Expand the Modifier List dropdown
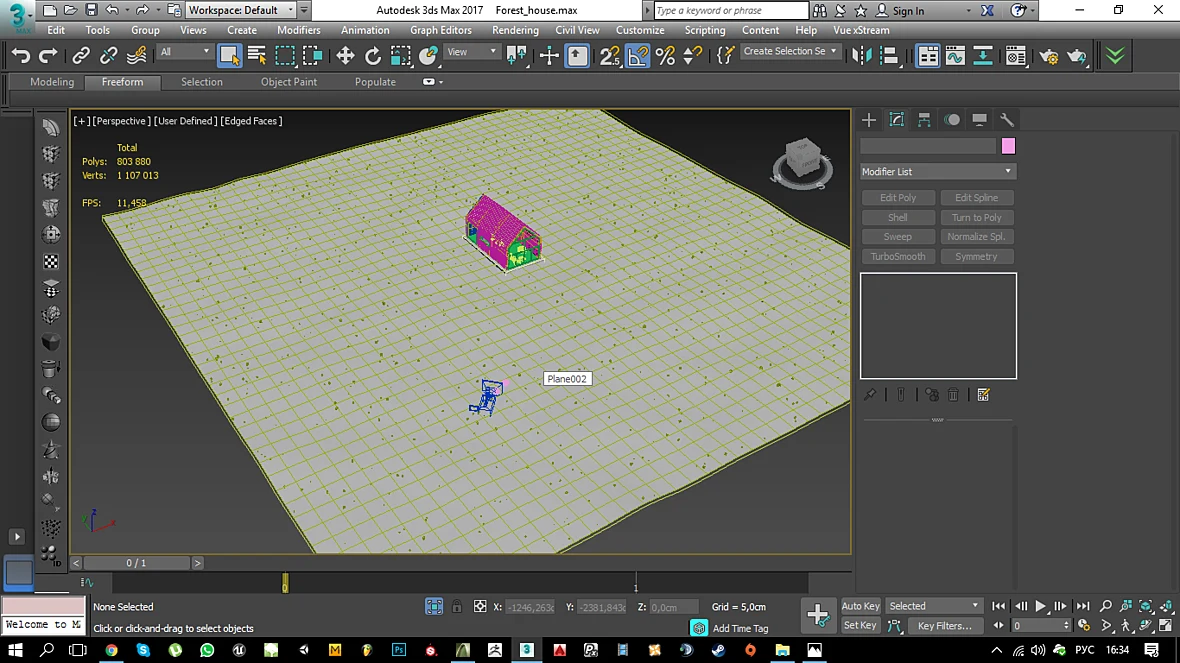 coord(938,172)
